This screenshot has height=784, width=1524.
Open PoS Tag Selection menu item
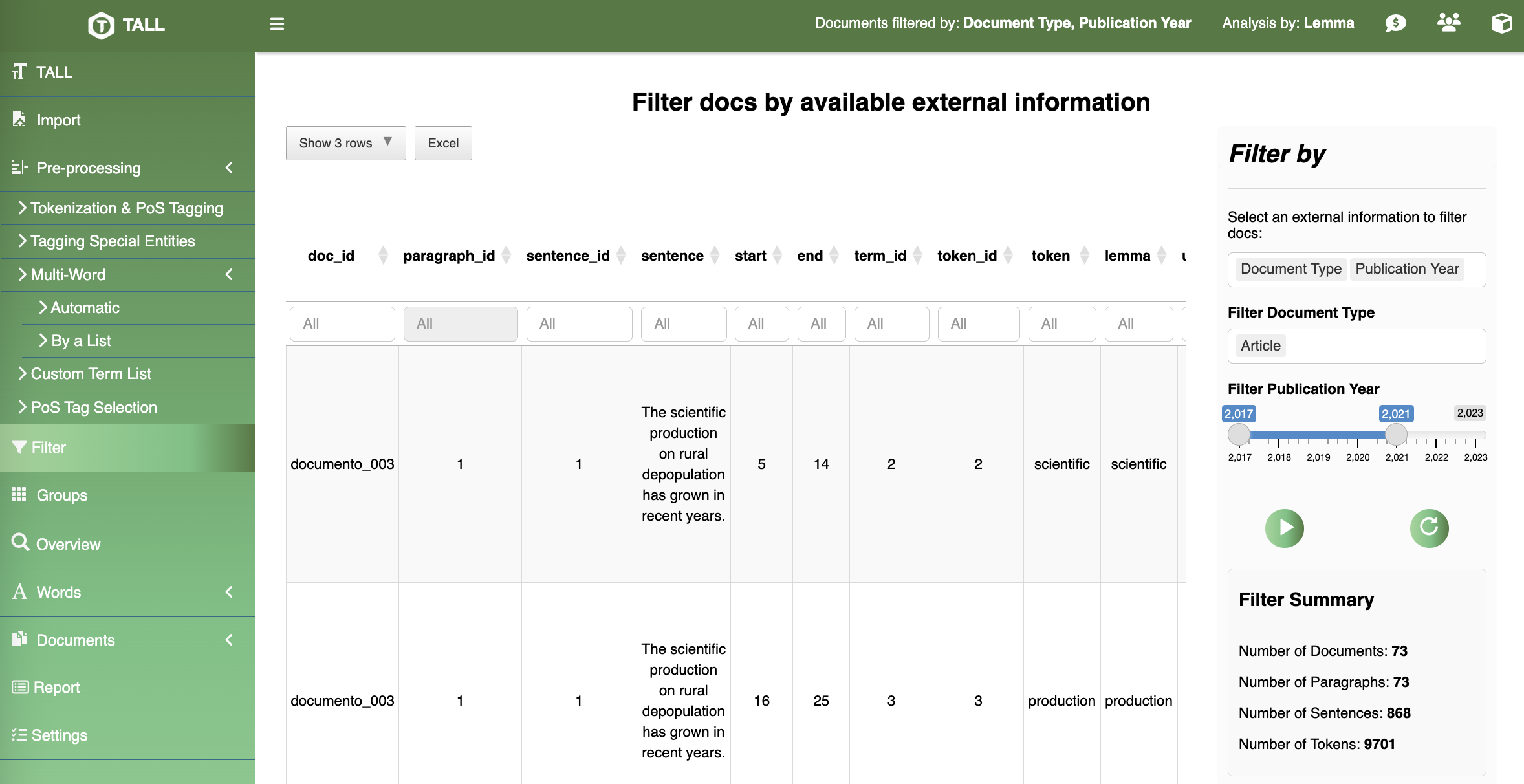tap(128, 408)
